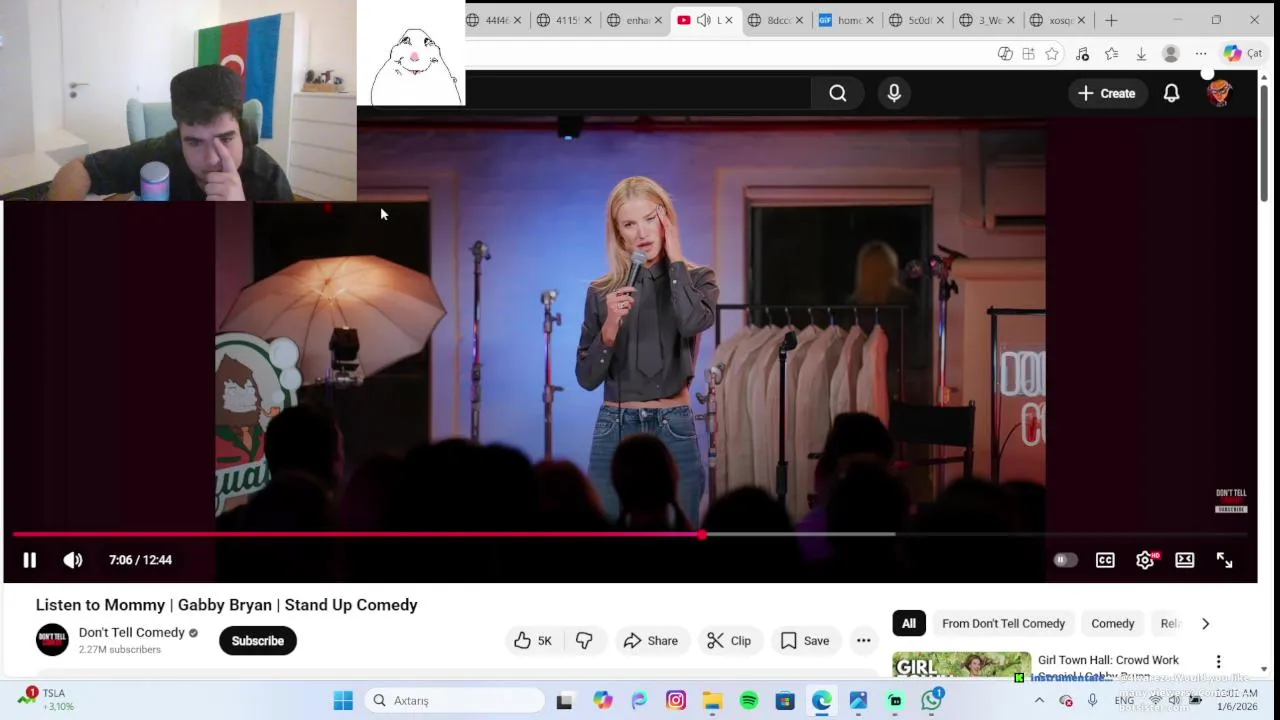Screen dimensions: 1280x720
Task: Open the media control music icon in Edge
Action: [x=1082, y=54]
